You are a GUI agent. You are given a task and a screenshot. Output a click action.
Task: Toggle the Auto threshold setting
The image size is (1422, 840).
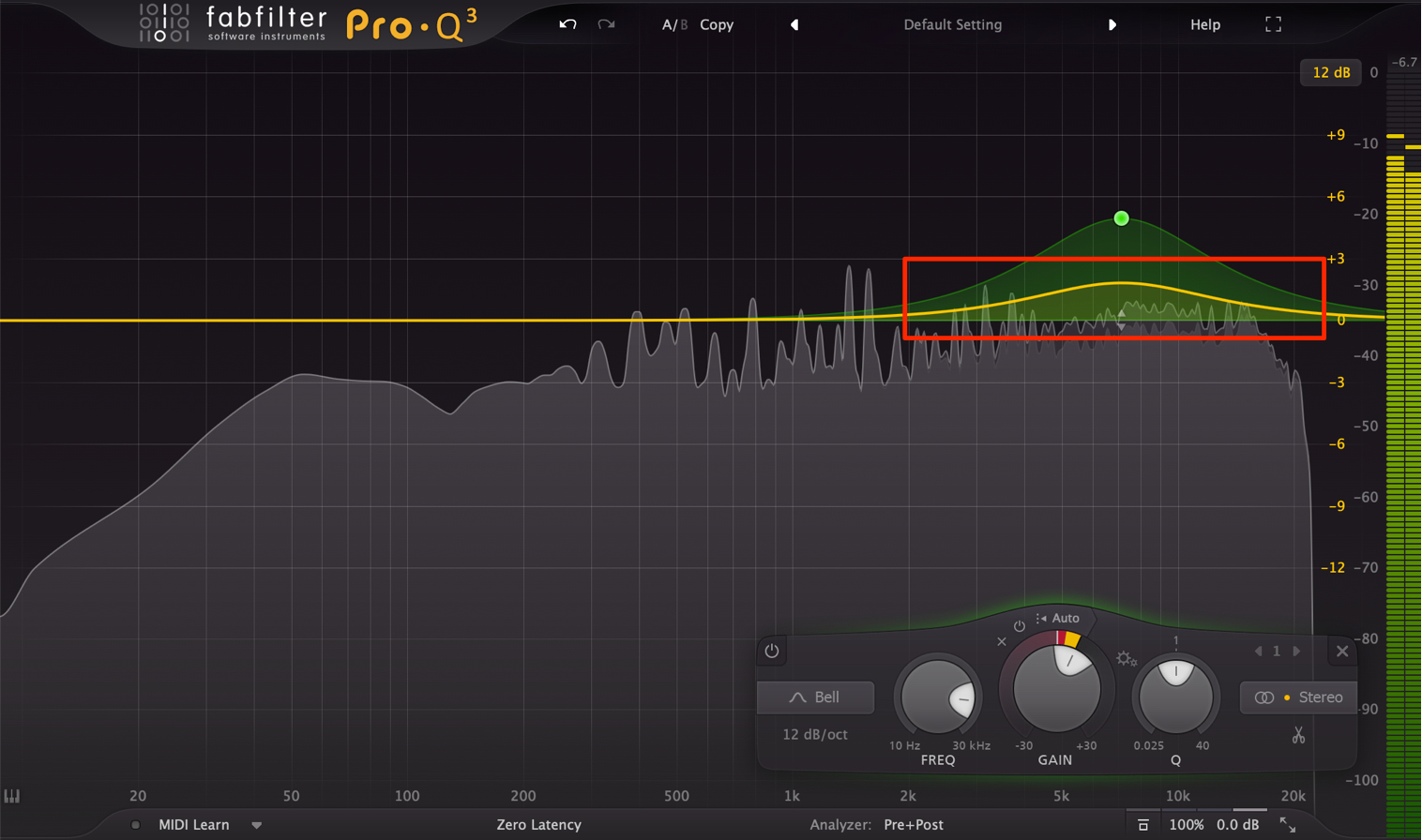[x=1058, y=619]
